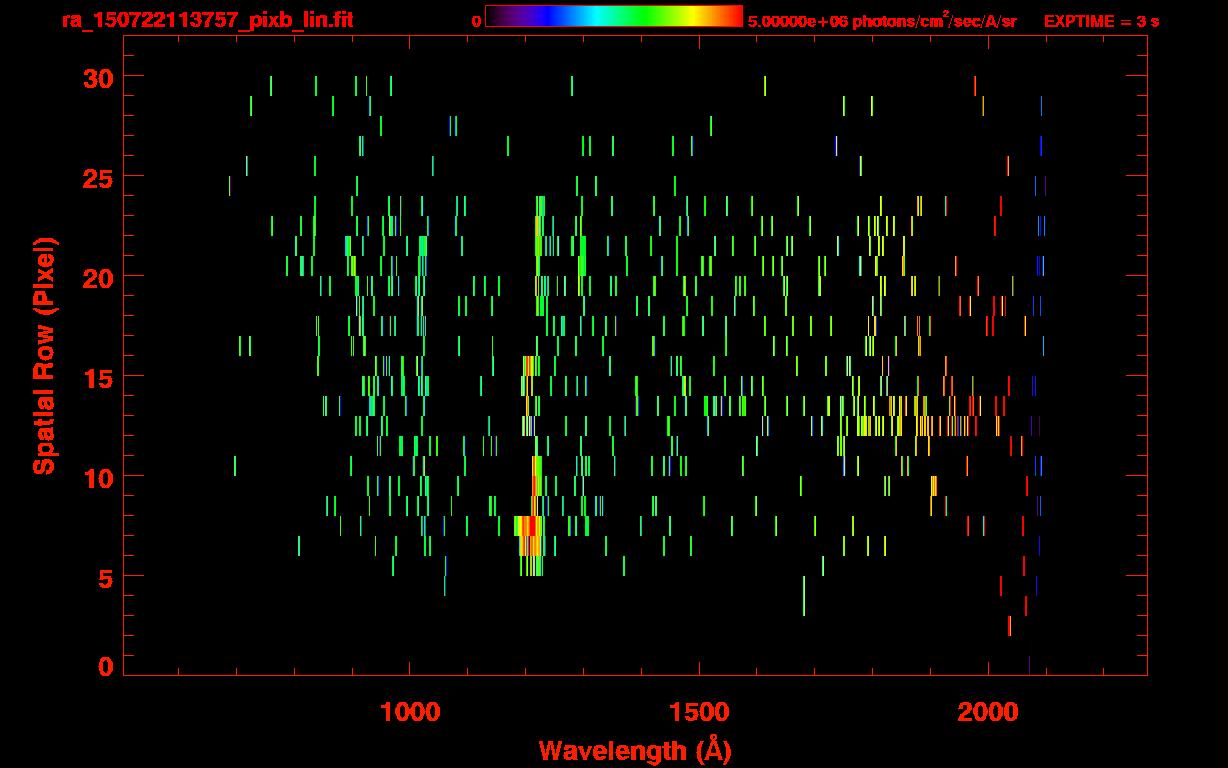
Task: Click the EXPTIME = 3 s label
Action: (x=1102, y=21)
